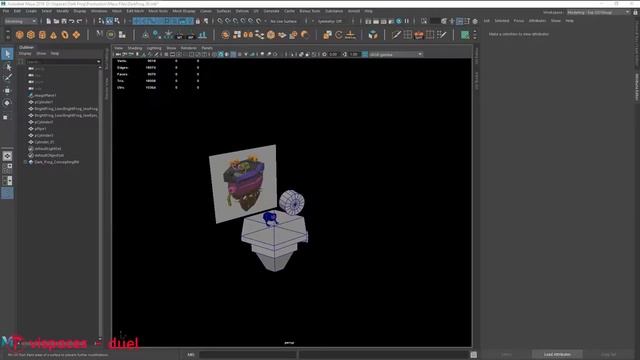Select the arrow Select tool in toolbox
Screen dimensions: 640x360
pos(7,53)
